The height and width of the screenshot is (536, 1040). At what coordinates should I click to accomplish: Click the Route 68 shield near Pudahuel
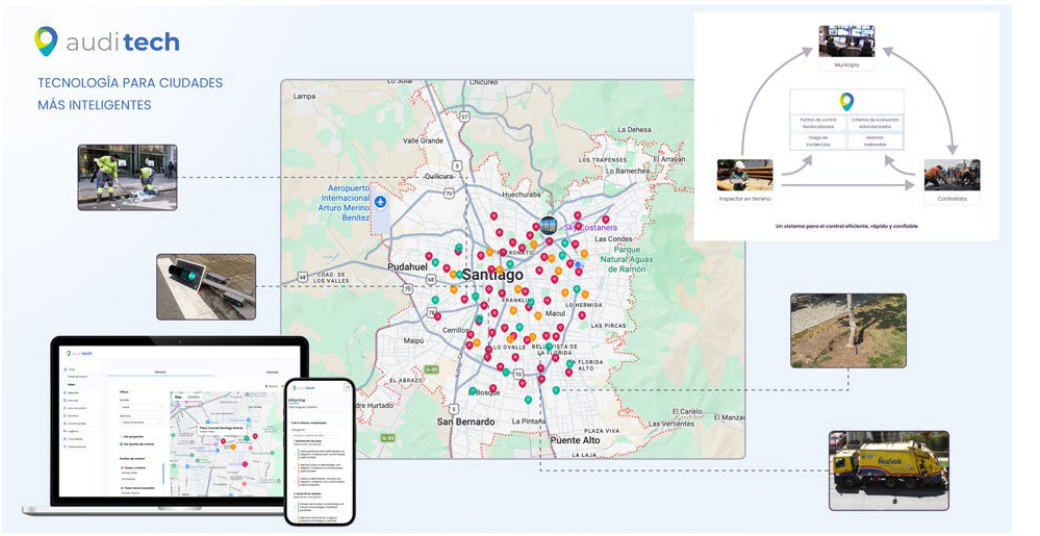coord(431,280)
